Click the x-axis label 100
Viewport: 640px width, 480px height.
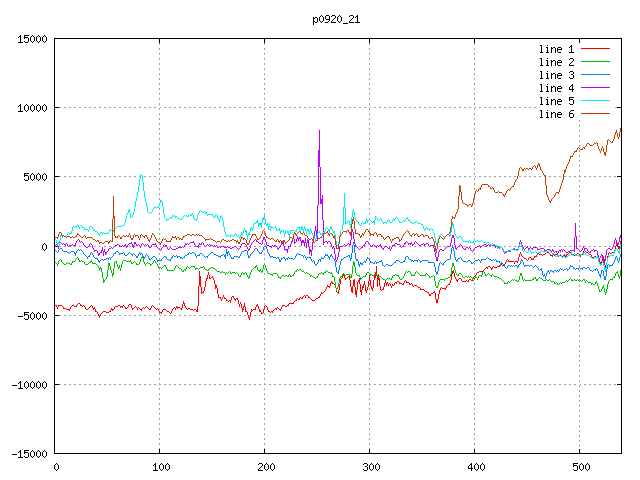[x=161, y=467]
